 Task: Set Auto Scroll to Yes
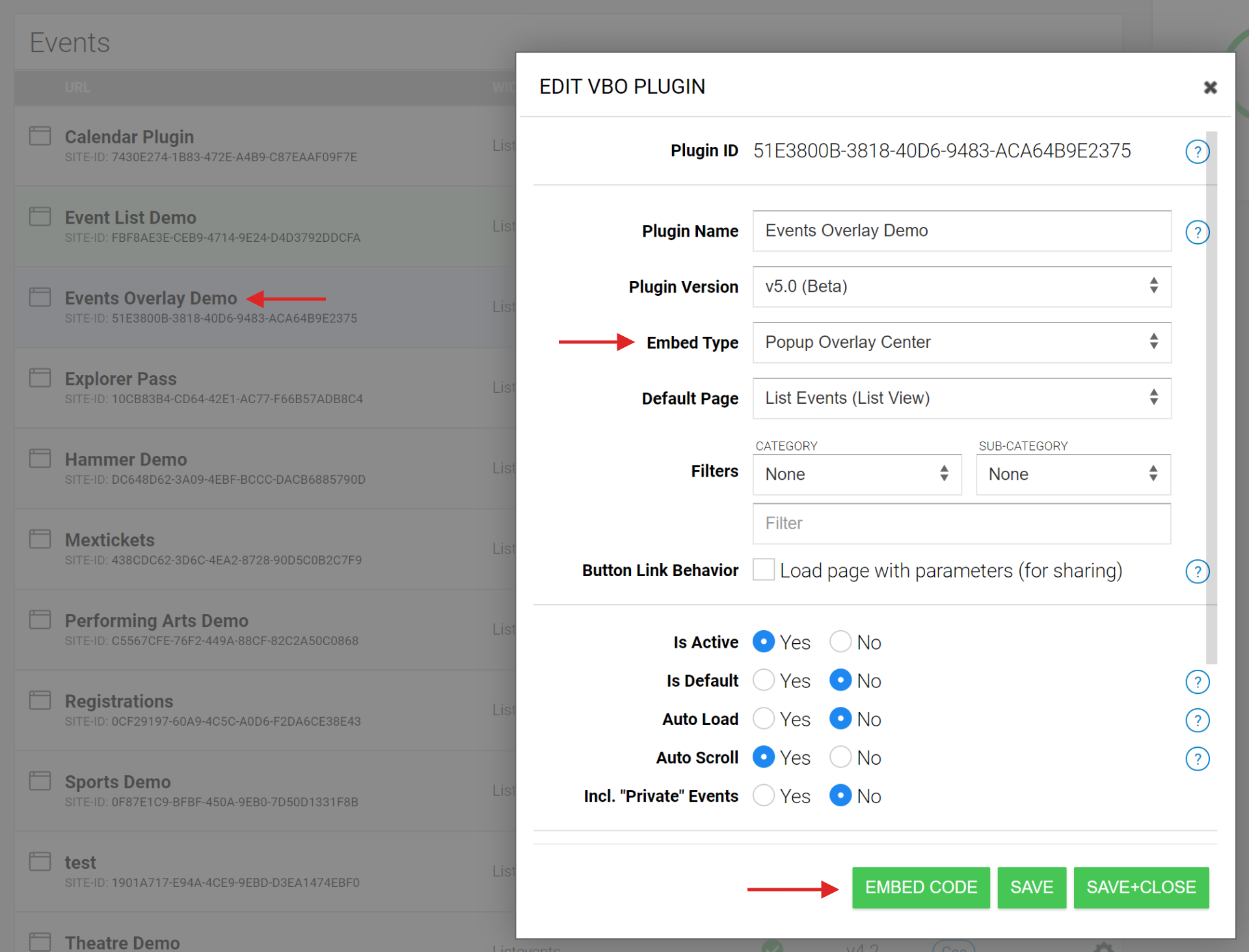pyautogui.click(x=764, y=757)
